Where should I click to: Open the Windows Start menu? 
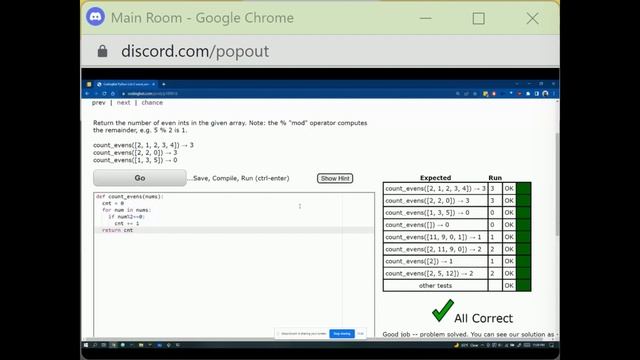pos(86,345)
